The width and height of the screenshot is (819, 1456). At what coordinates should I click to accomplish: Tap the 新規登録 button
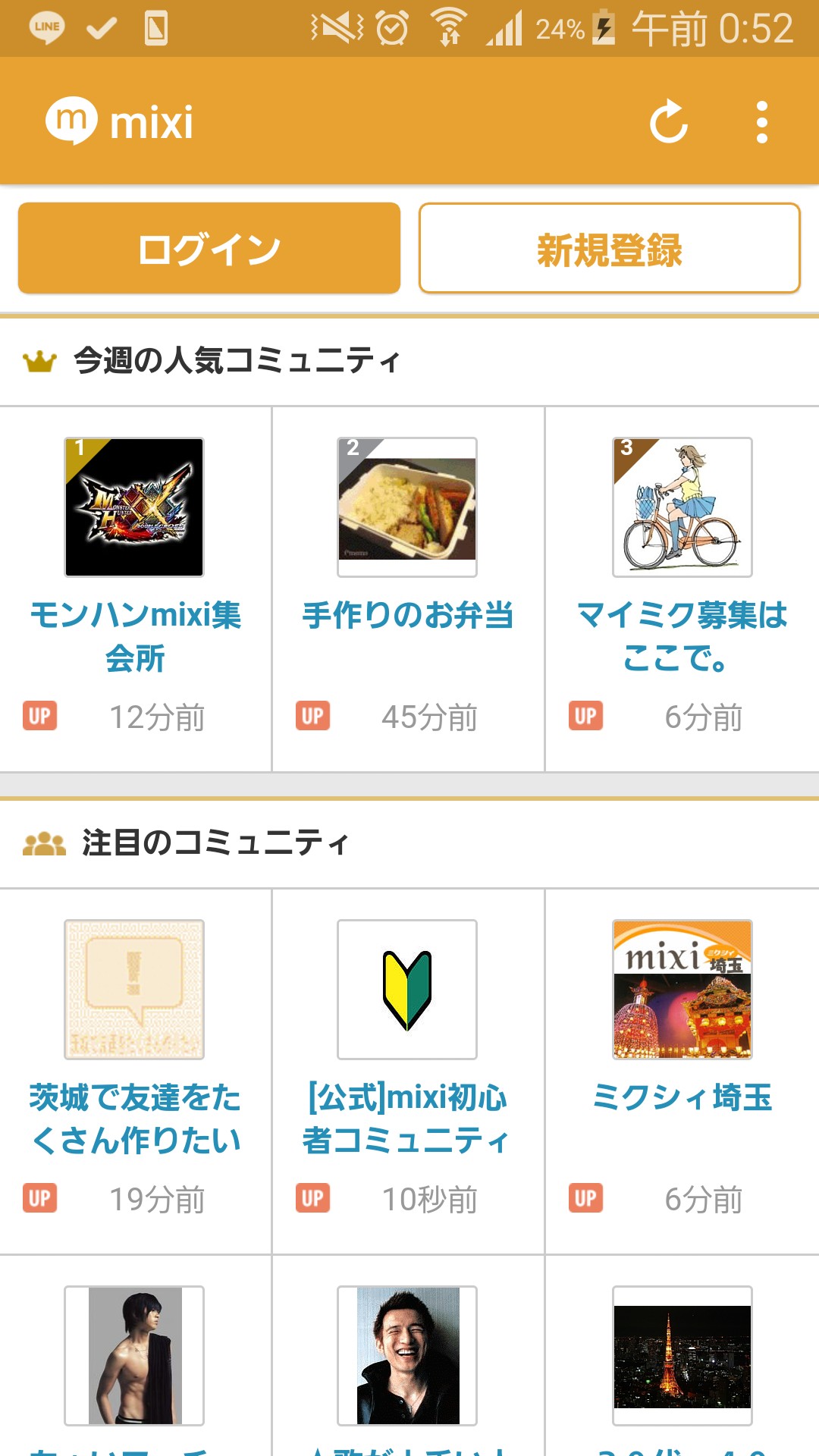pyautogui.click(x=610, y=248)
